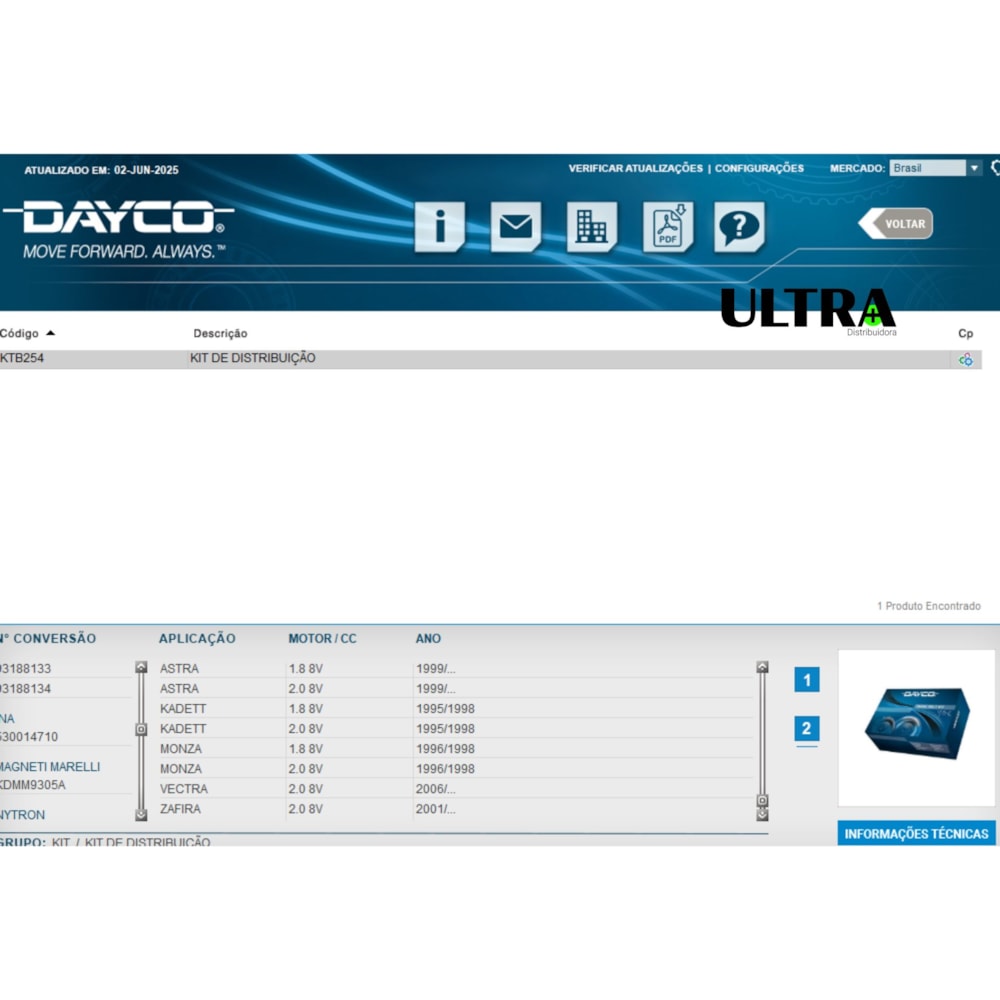The height and width of the screenshot is (1000, 1000).
Task: Open CONFIGURAÇÕES link
Action: tap(759, 168)
